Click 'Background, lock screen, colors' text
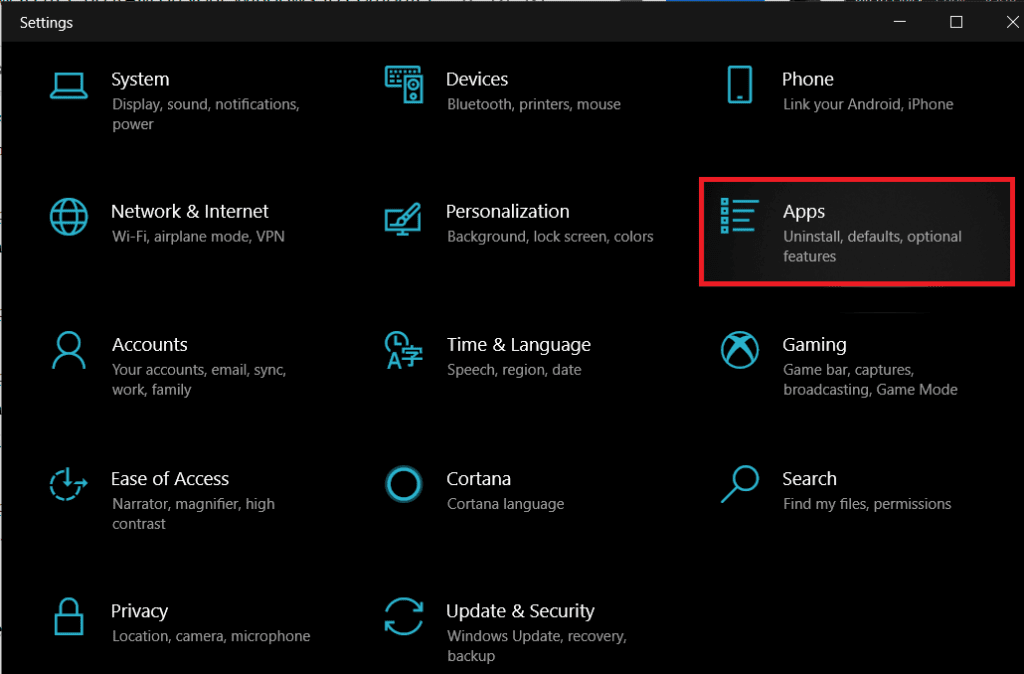1024x674 pixels. [550, 236]
